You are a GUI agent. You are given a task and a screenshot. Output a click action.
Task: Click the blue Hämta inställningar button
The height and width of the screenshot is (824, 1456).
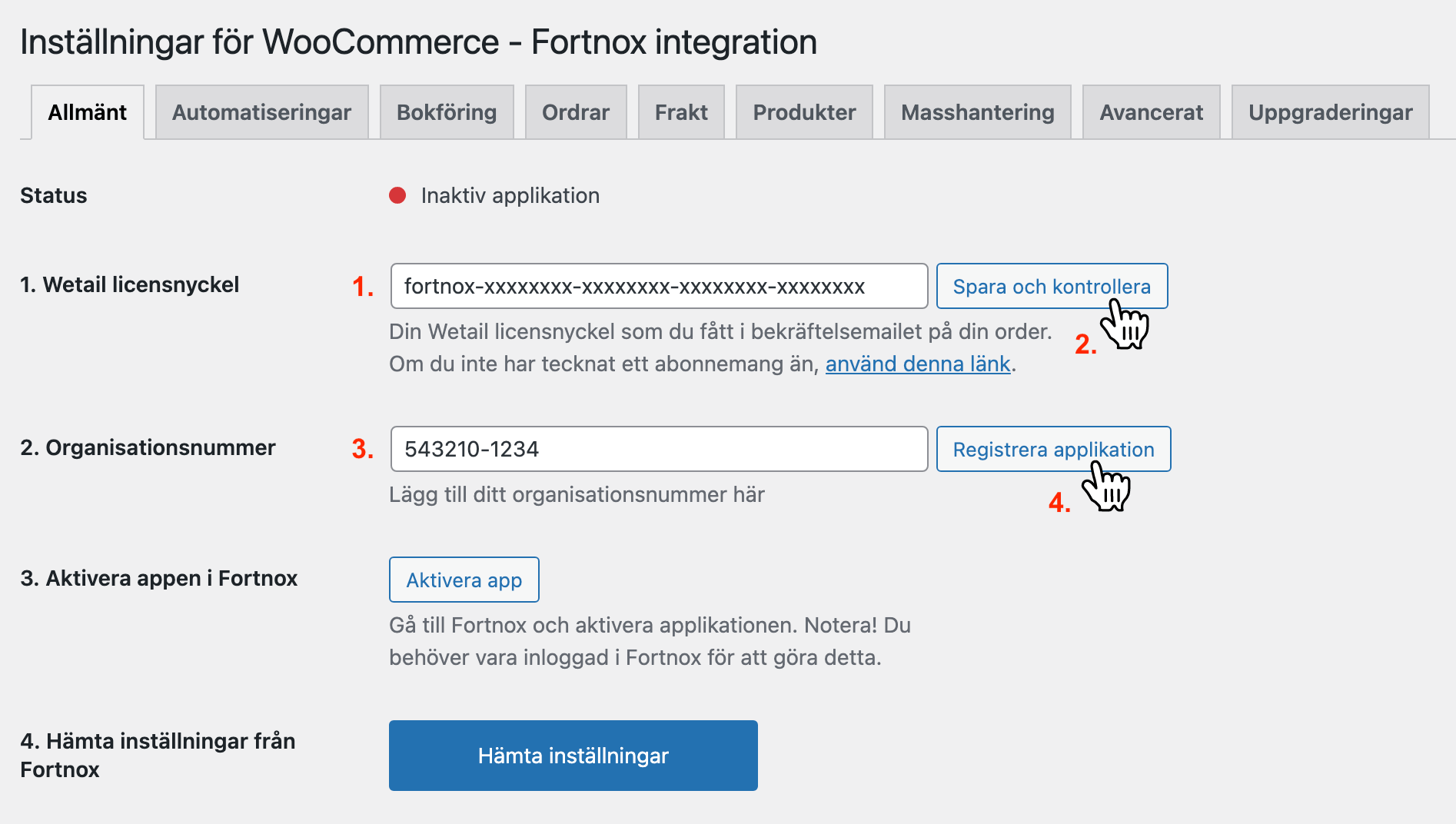pos(573,756)
